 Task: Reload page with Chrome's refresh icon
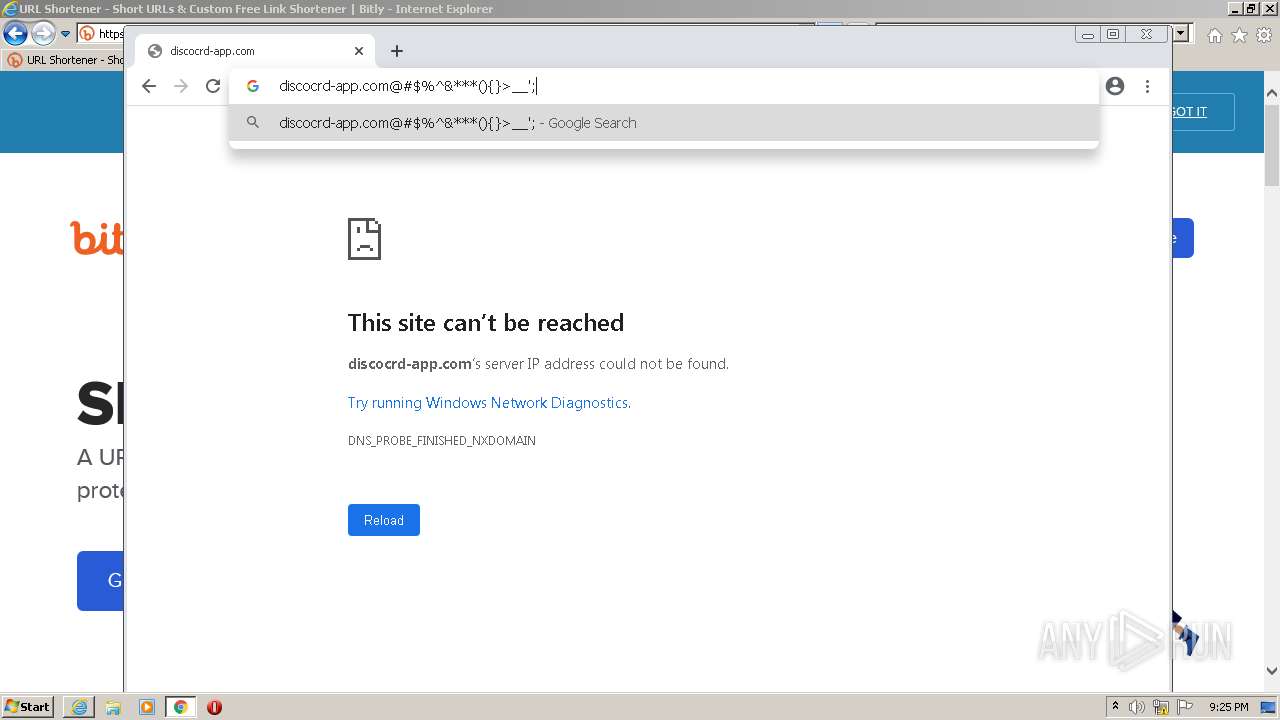[213, 86]
